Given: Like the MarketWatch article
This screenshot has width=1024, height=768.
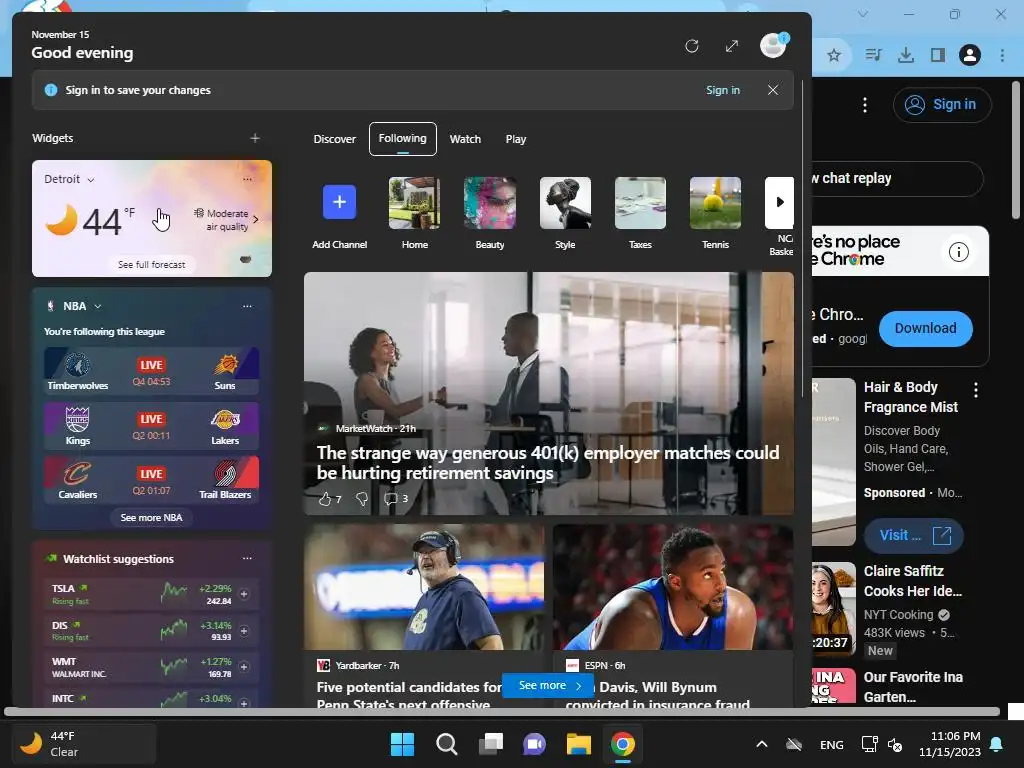Looking at the screenshot, I should point(330,499).
